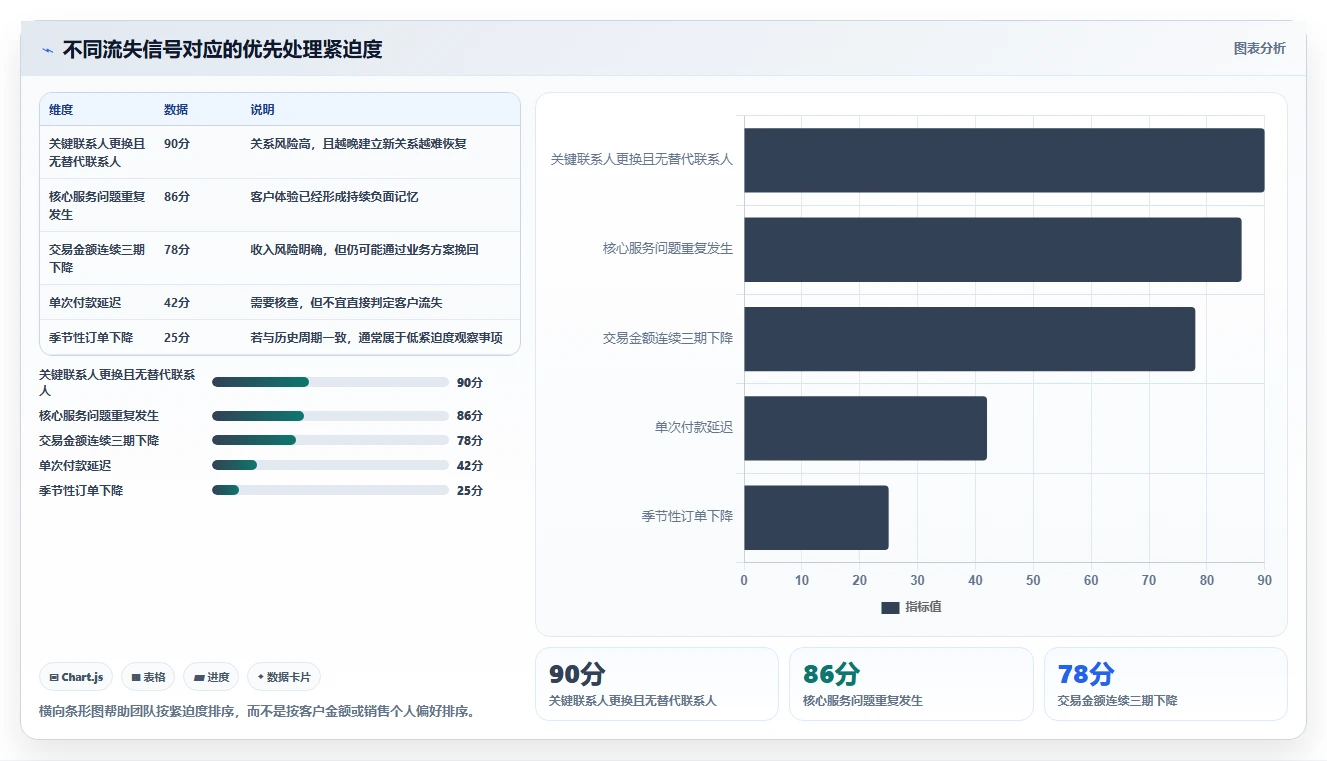Click description 客户体验已经形成持续负面记忆
This screenshot has height=761, width=1327.
tap(334, 196)
